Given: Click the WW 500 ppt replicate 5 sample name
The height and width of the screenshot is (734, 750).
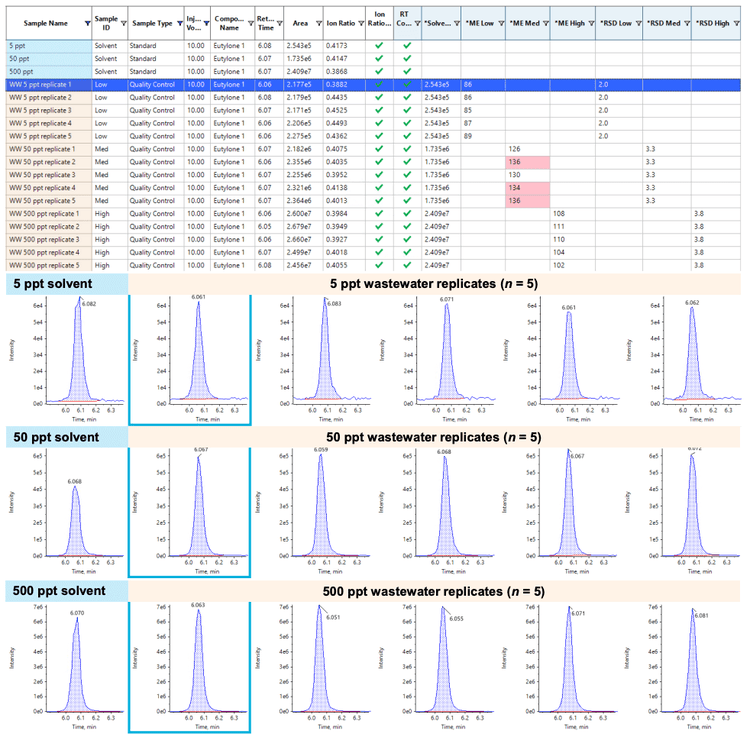Looking at the screenshot, I should tap(45, 265).
